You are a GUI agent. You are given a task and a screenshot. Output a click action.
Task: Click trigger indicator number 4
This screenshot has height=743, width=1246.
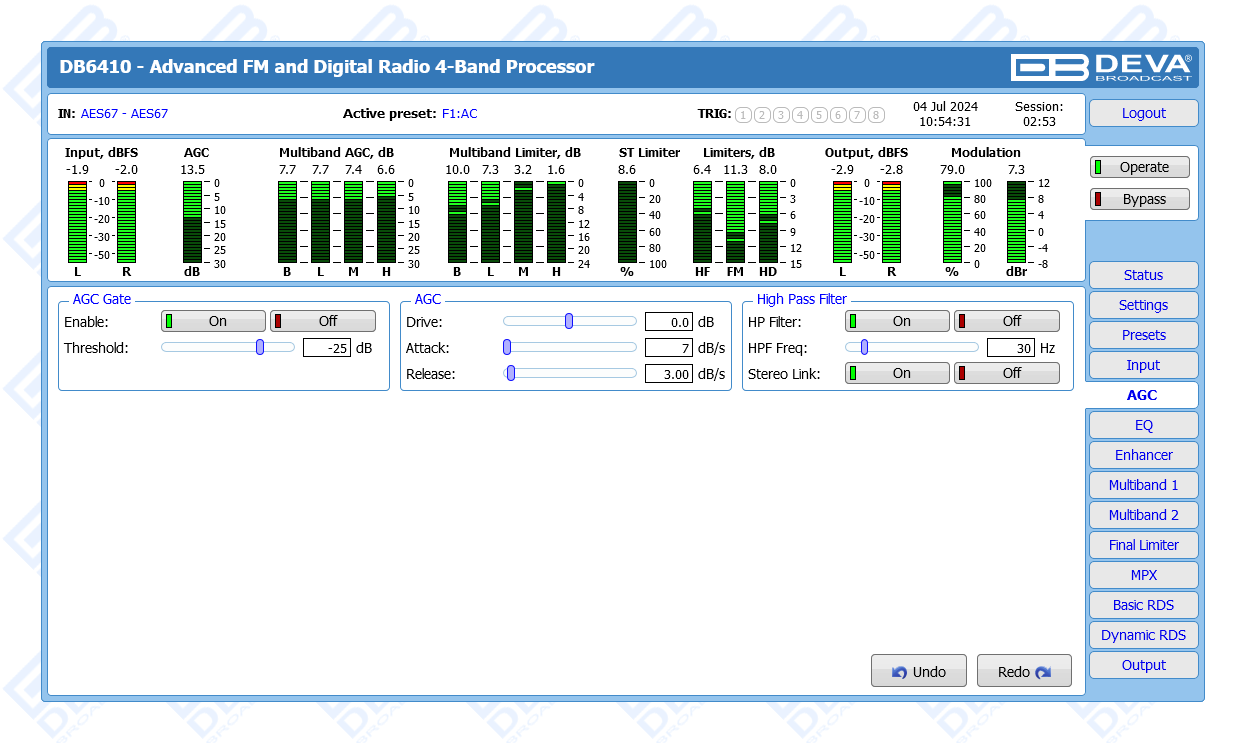tap(800, 115)
